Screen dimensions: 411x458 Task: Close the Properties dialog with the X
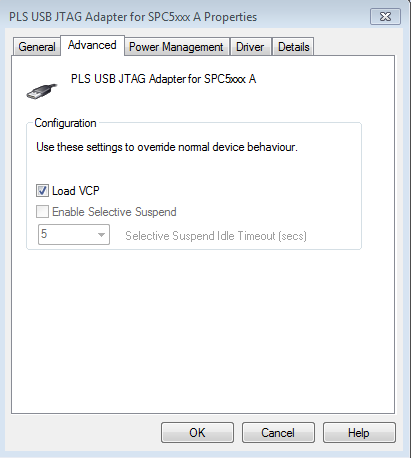385,16
